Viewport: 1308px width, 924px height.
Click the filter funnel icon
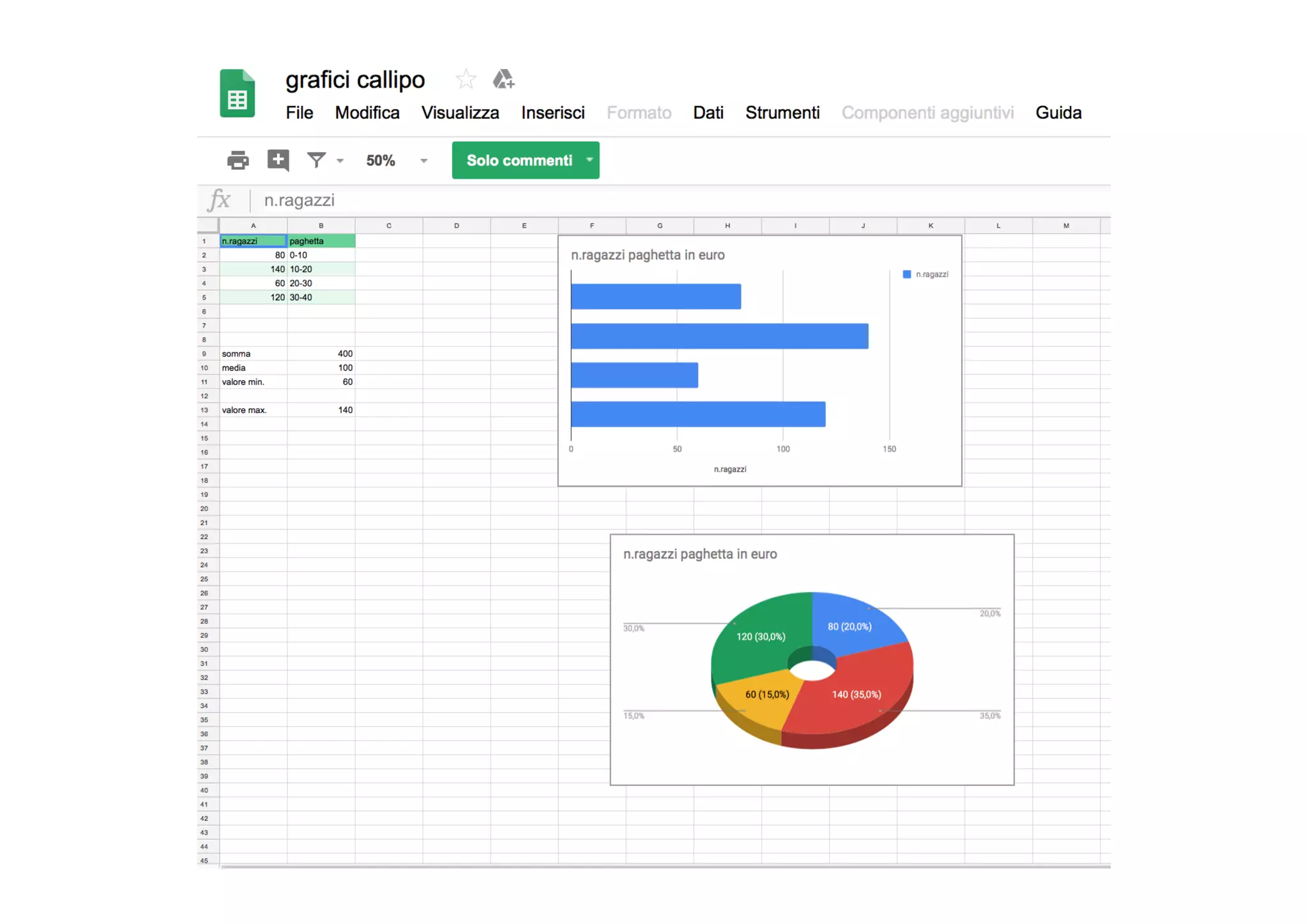click(x=316, y=160)
